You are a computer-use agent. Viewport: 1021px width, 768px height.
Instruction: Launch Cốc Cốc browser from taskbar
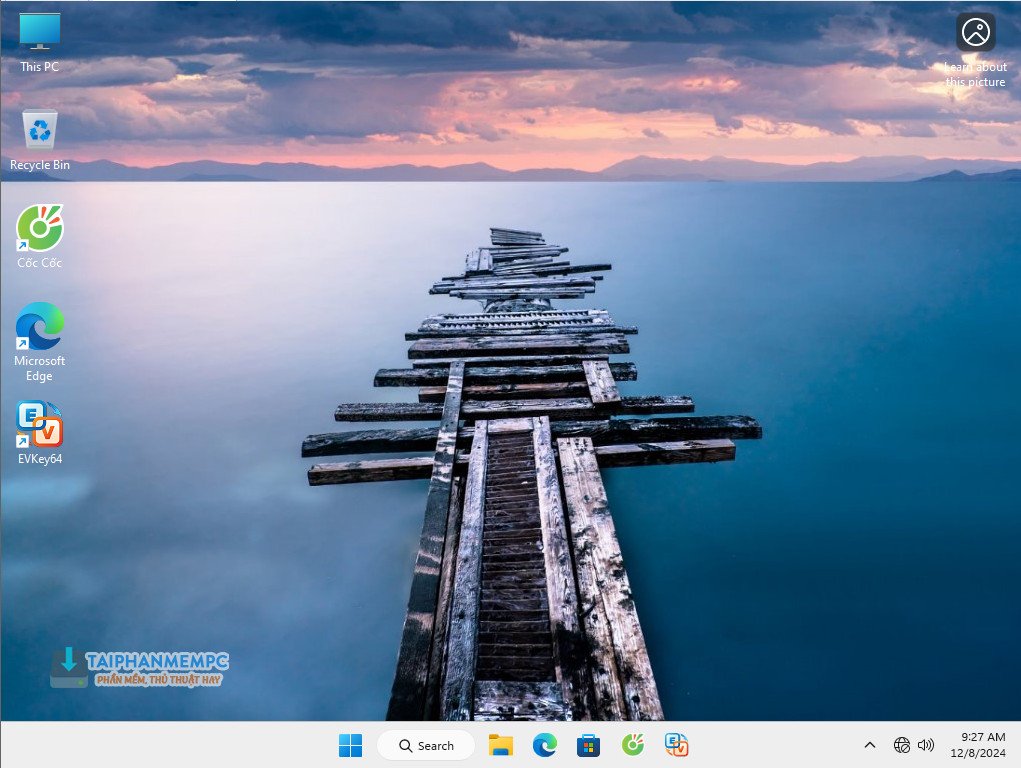tap(632, 745)
